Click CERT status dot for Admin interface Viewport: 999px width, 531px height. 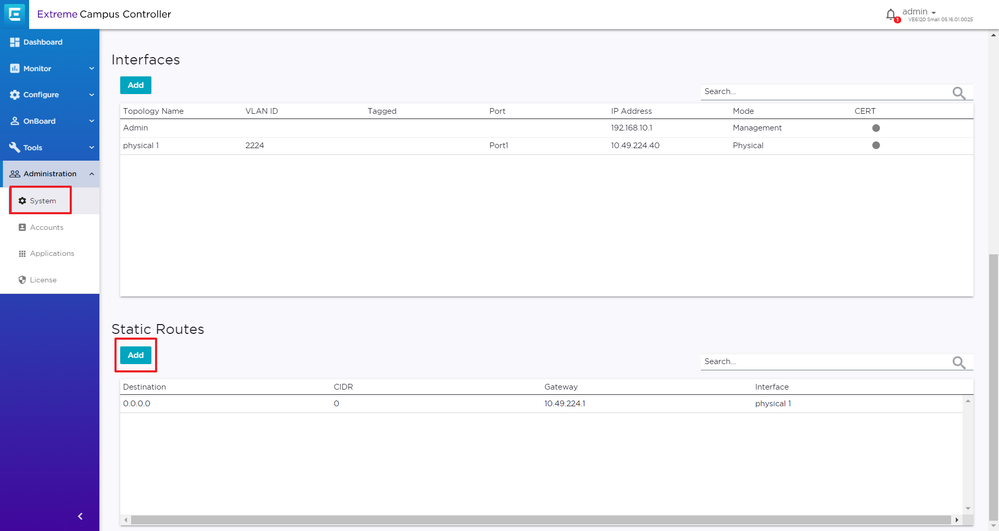point(876,128)
